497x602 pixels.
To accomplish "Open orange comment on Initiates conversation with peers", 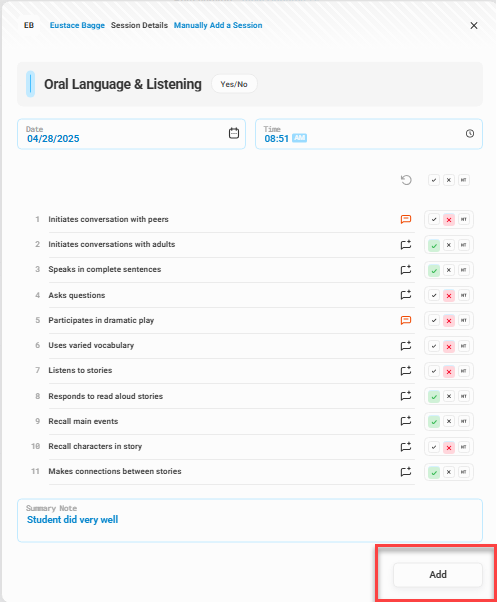I will [x=406, y=219].
